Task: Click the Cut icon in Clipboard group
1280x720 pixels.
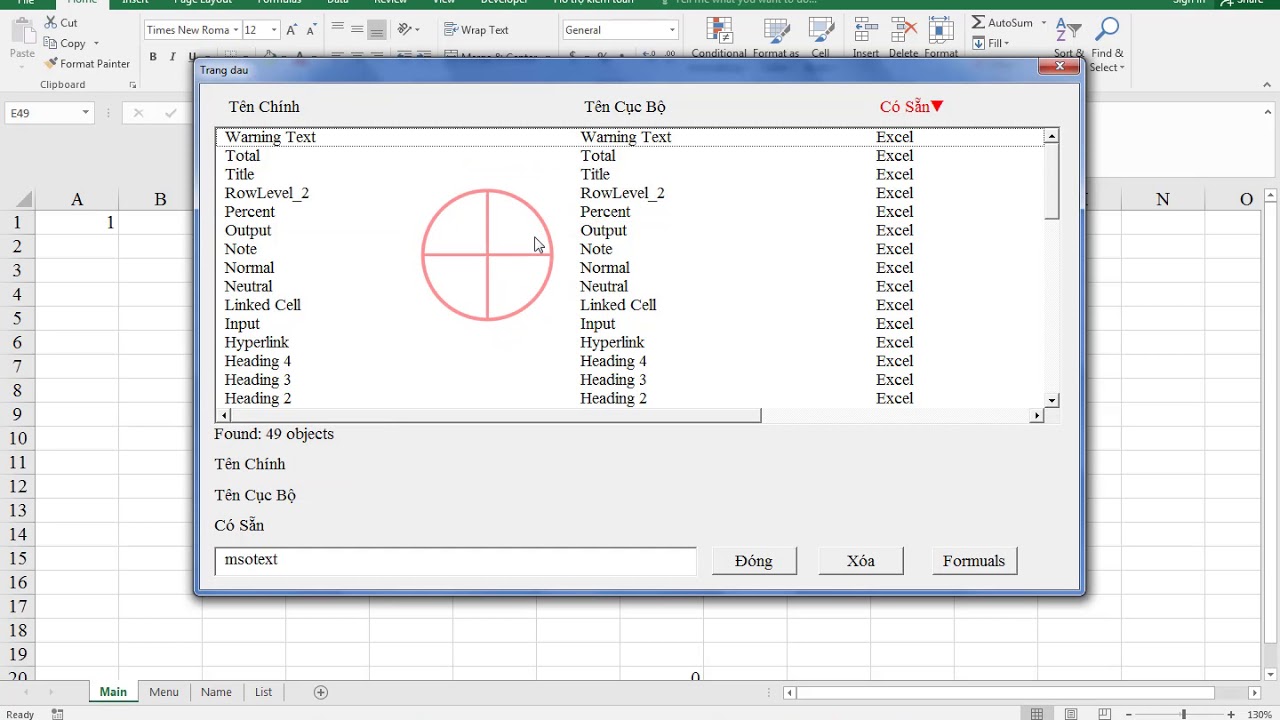Action: (52, 23)
